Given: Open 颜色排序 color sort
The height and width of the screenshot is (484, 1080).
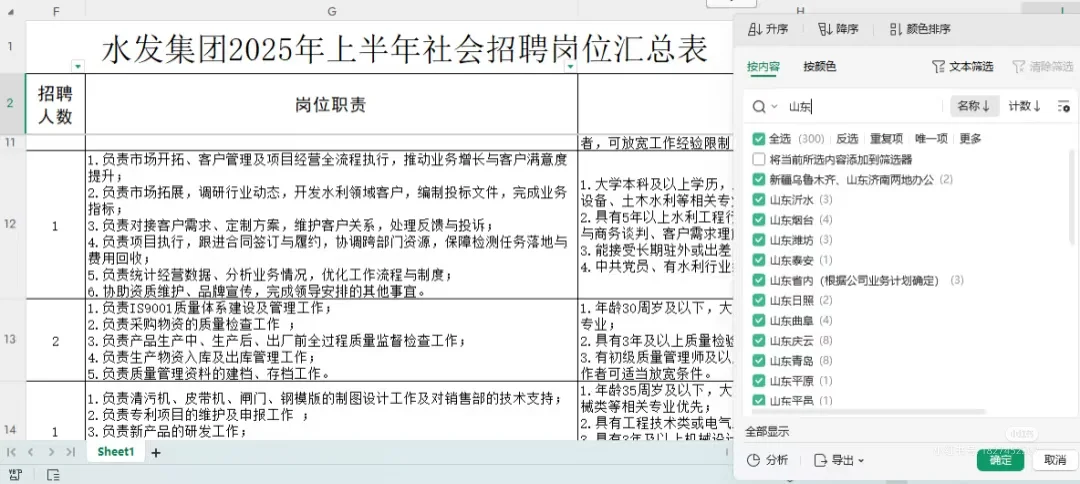Looking at the screenshot, I should pyautogui.click(x=920, y=29).
